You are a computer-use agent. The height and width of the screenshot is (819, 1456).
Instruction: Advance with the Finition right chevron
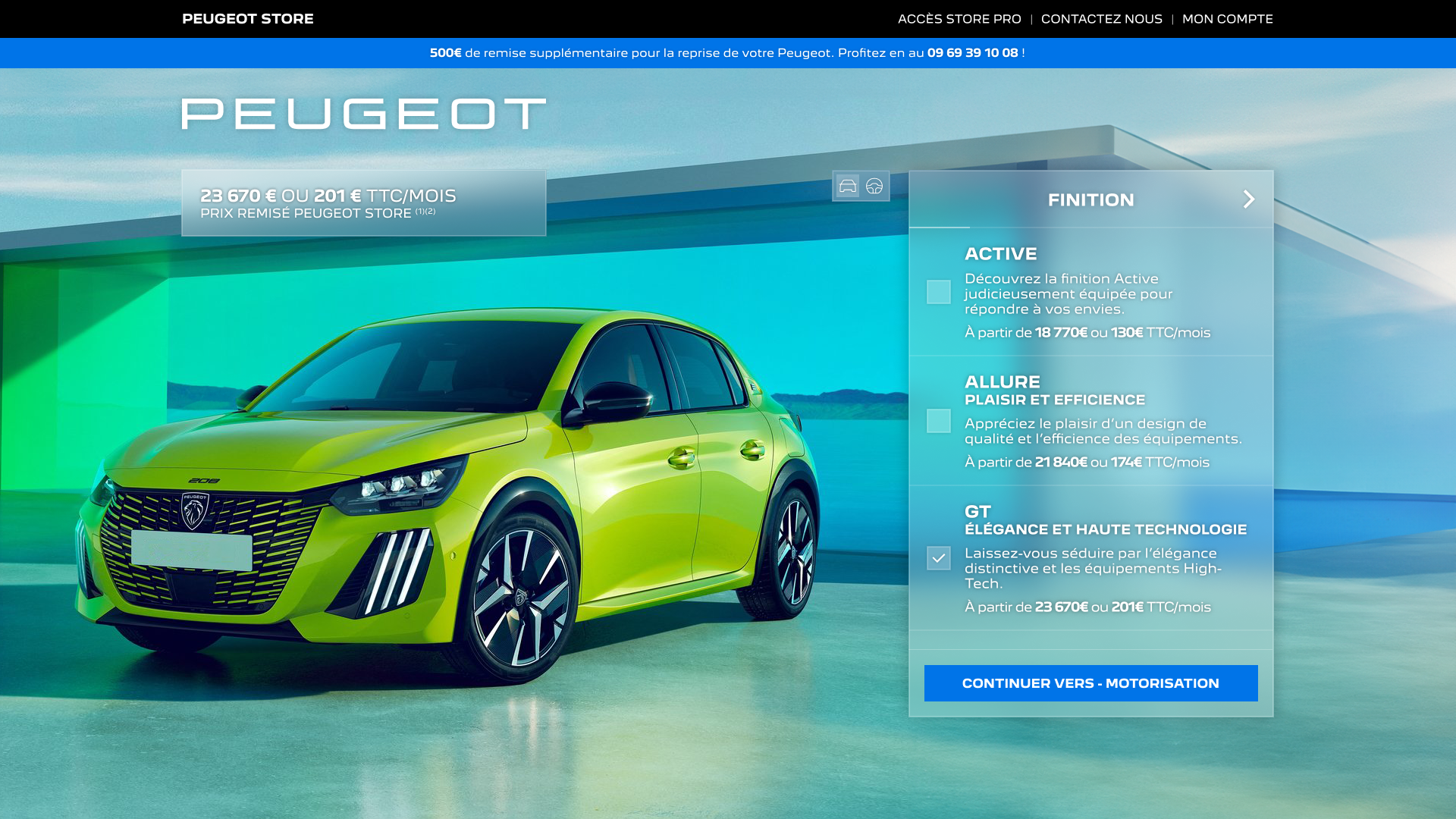coord(1248,199)
